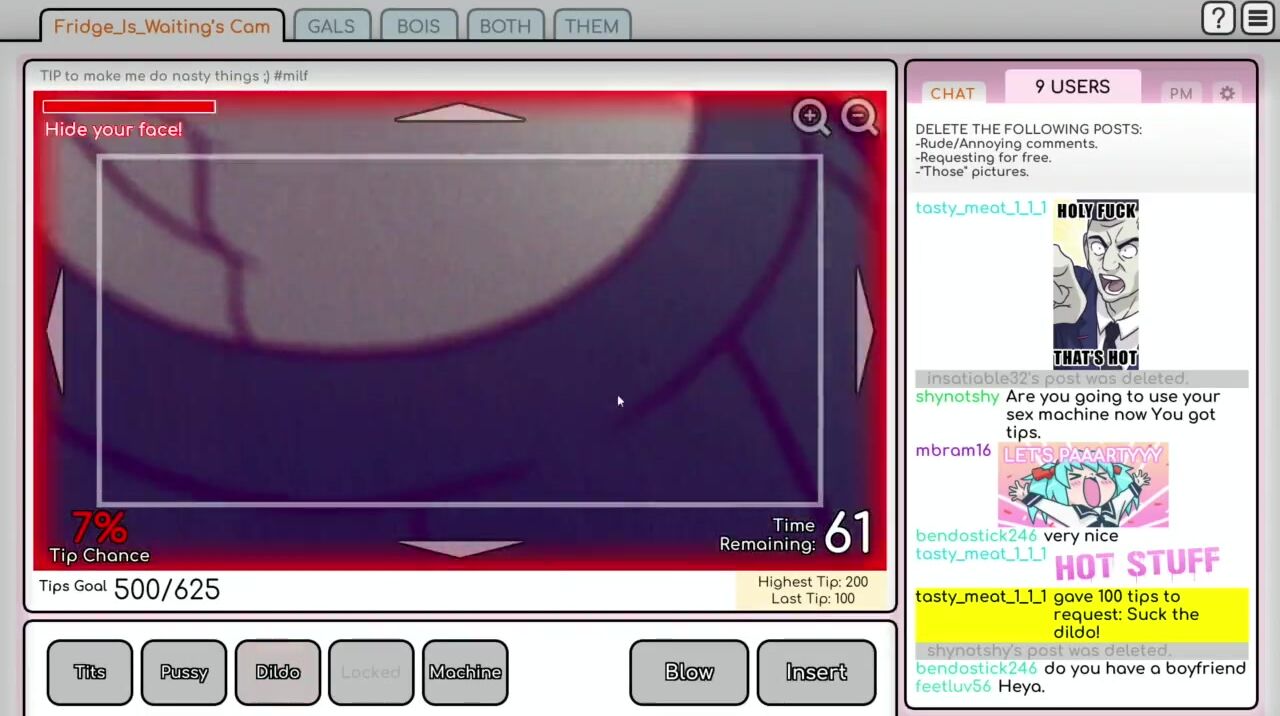Select the BOTH tab
The image size is (1280, 716).
(505, 26)
